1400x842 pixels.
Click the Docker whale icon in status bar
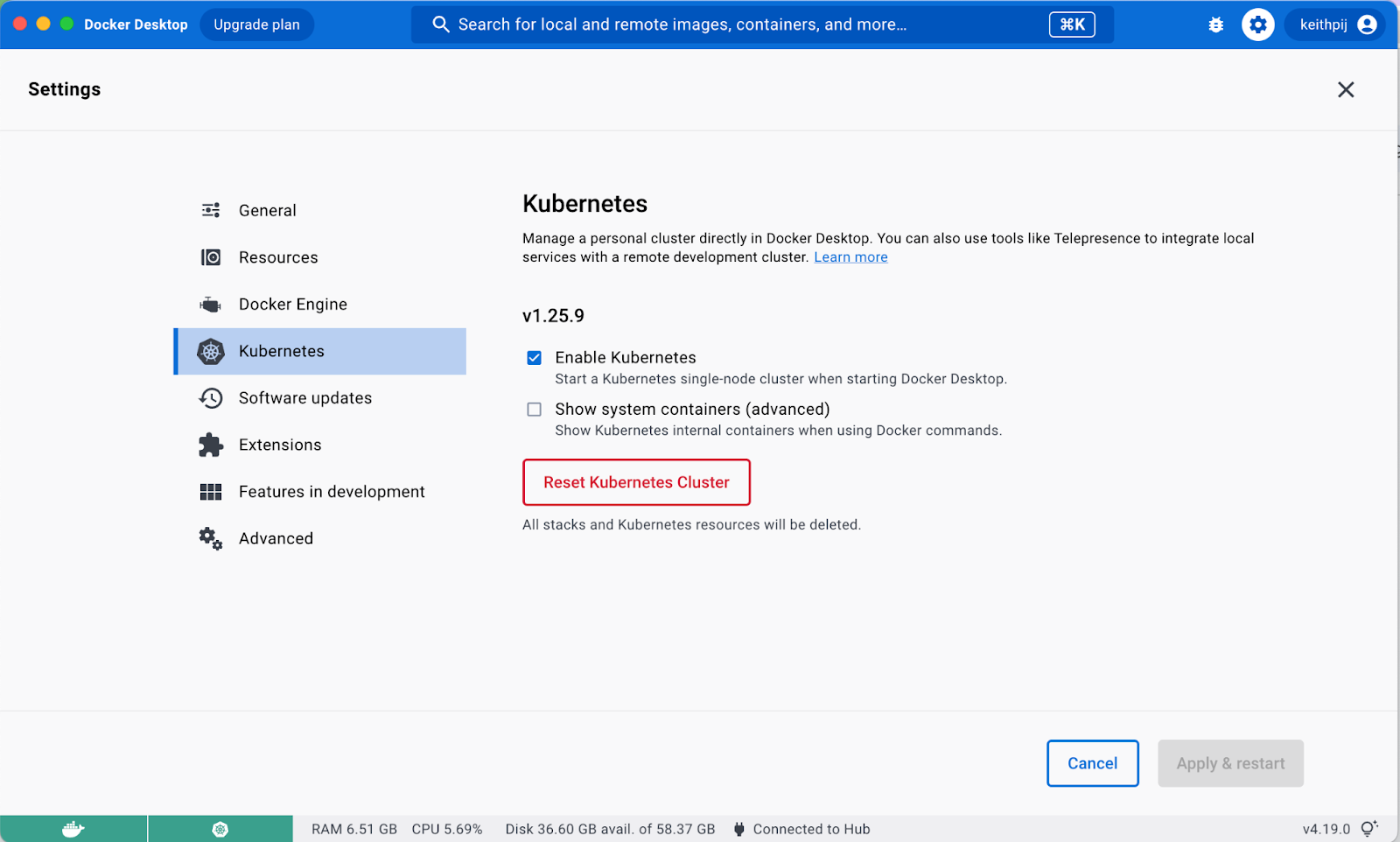(73, 829)
